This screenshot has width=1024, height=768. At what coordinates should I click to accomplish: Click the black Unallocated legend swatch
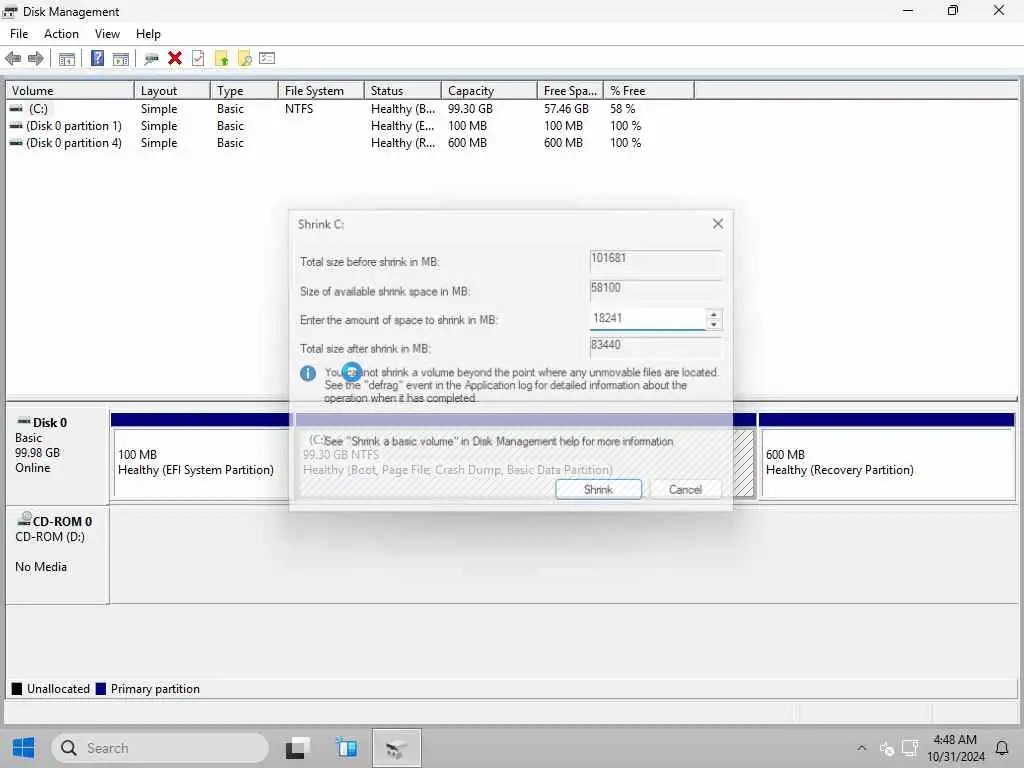click(17, 688)
